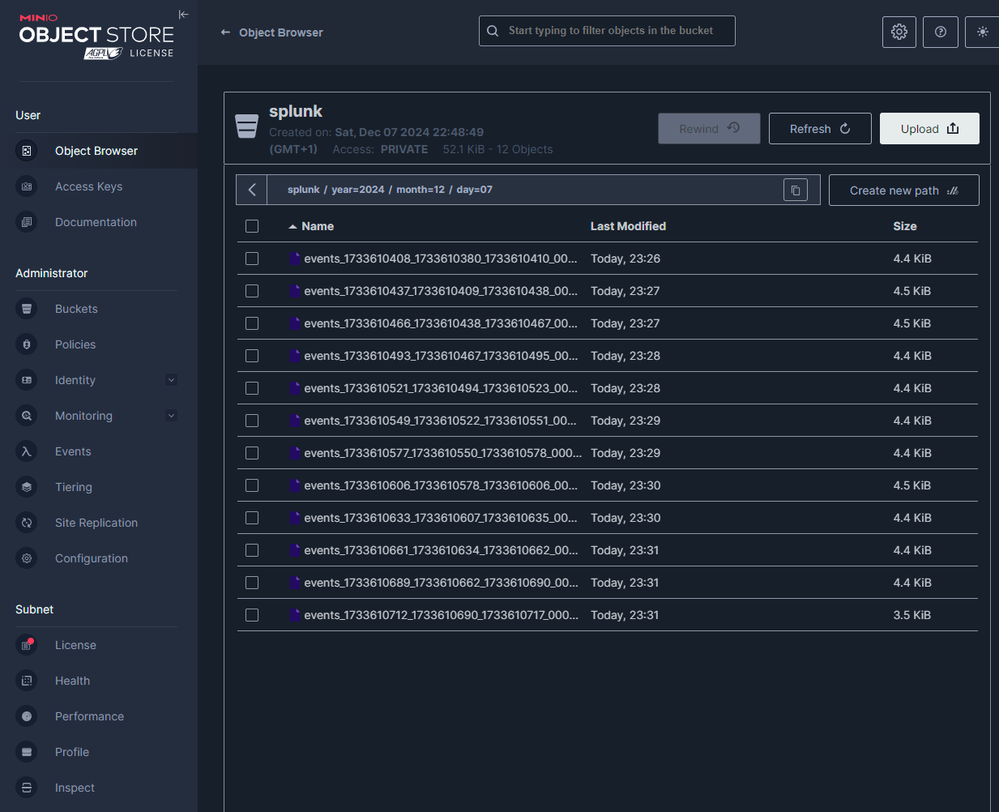Click the Monitoring magnifier icon

27,416
